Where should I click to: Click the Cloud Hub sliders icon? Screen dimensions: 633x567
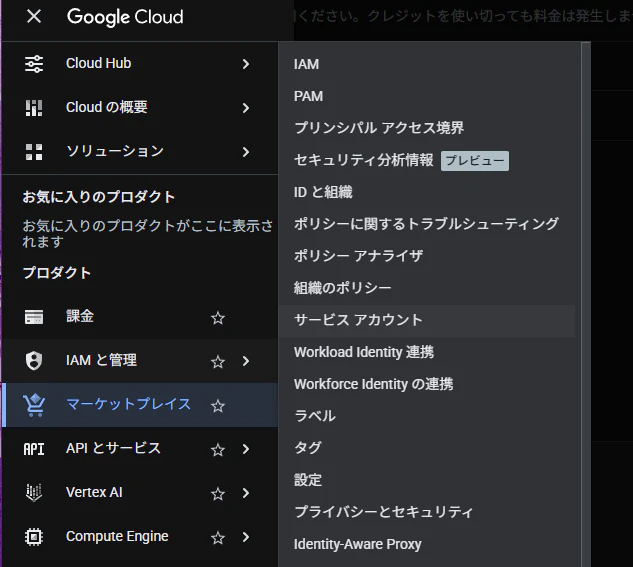point(34,64)
